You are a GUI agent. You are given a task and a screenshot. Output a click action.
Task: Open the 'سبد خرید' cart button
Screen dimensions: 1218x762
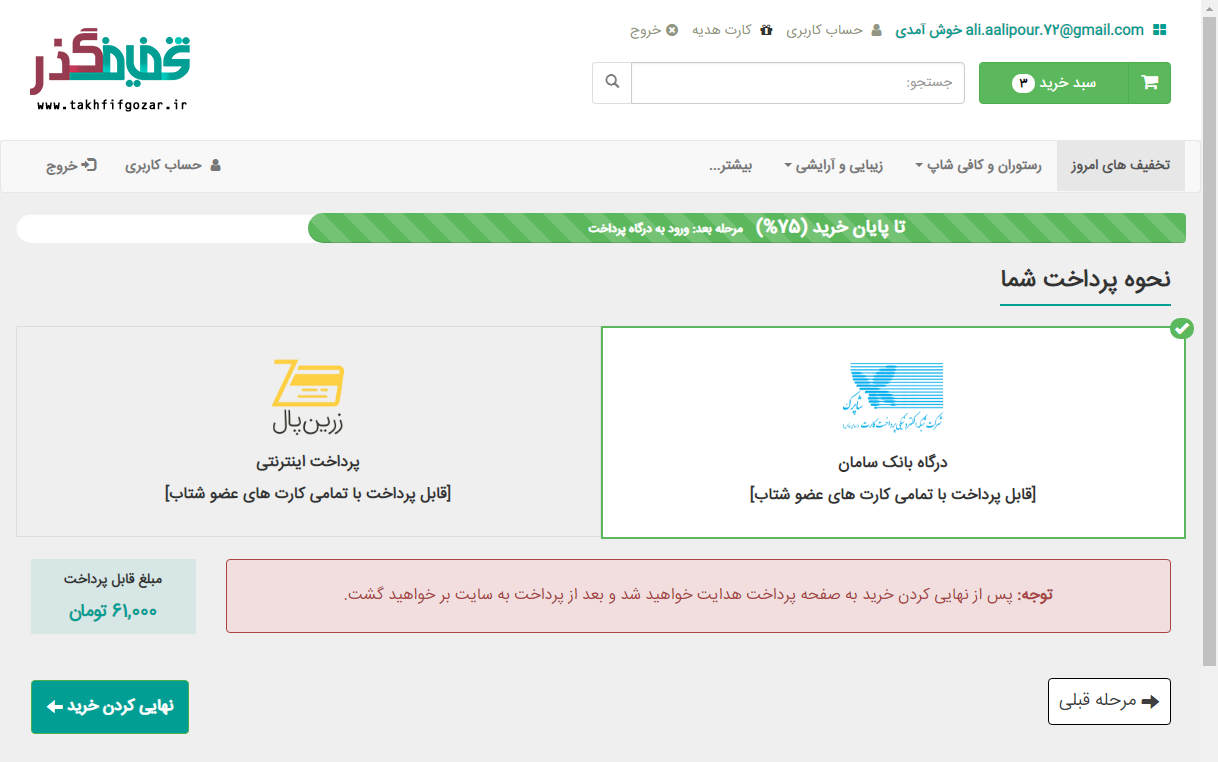[x=1054, y=83]
